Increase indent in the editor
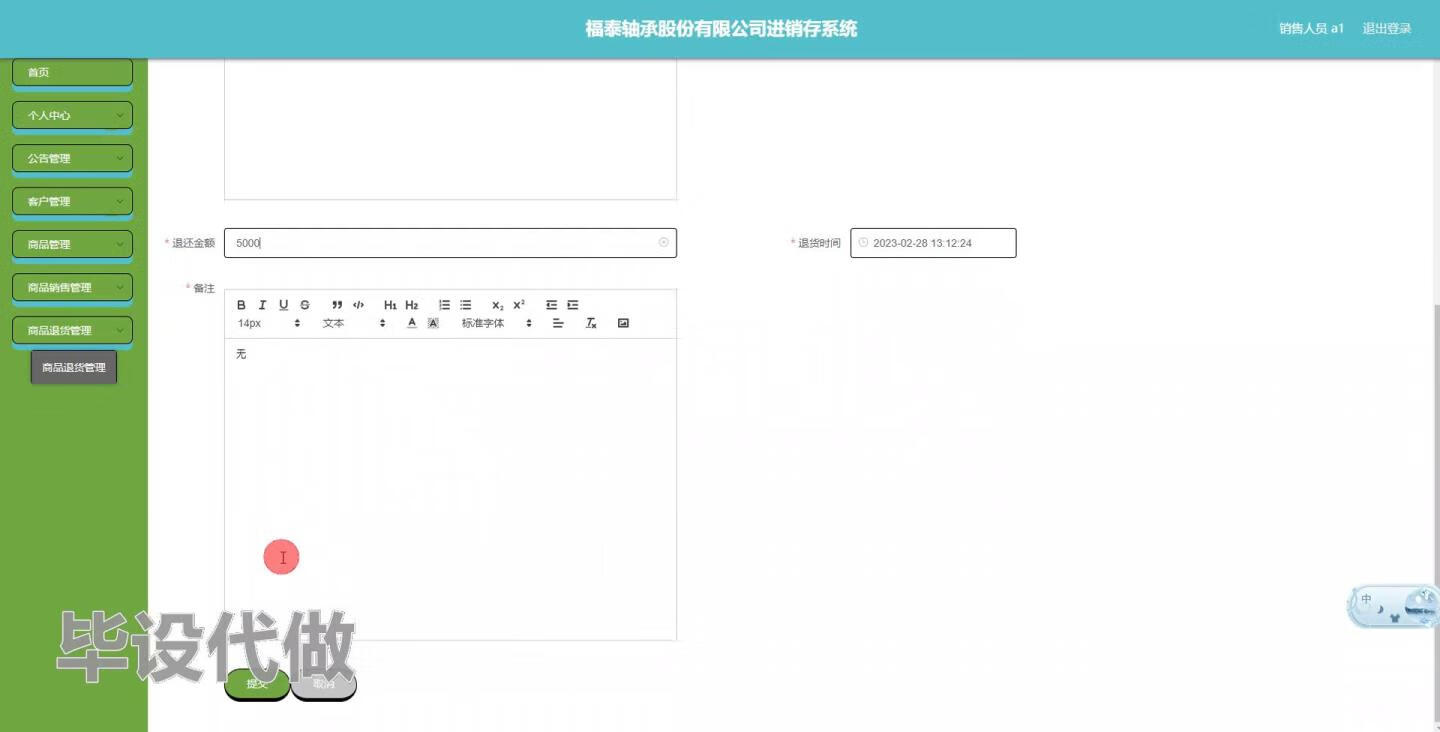 (x=573, y=305)
